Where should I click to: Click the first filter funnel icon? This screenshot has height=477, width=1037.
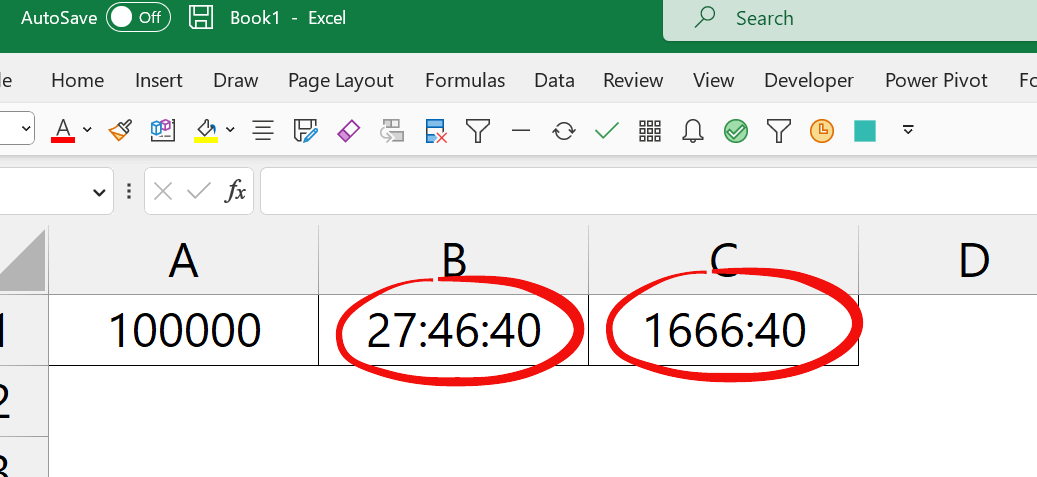click(x=477, y=130)
